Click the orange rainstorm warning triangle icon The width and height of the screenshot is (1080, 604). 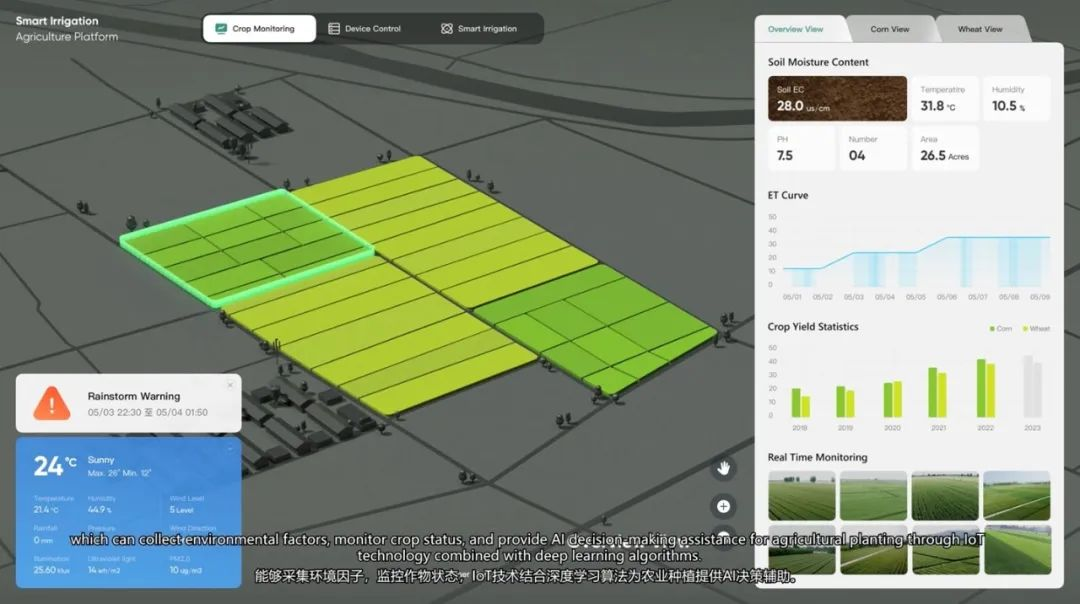pos(52,403)
